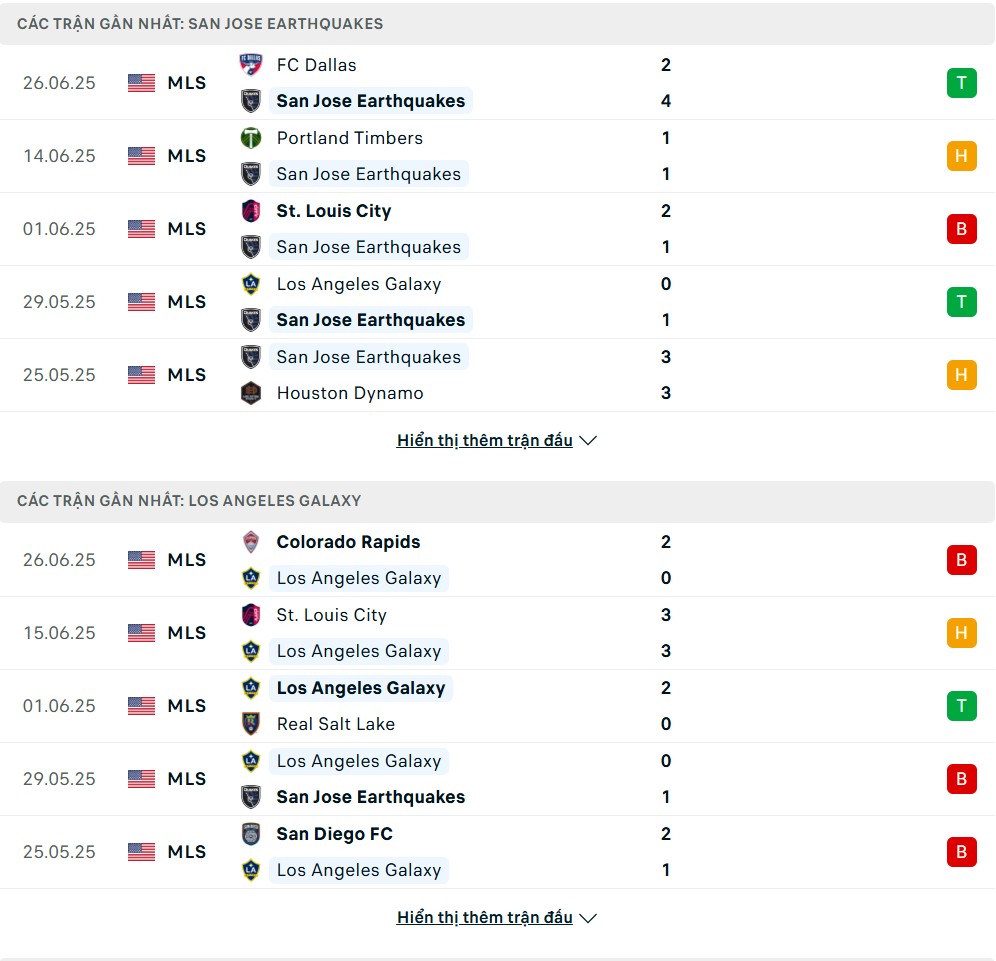
Task: Open "Hiển thị thêm trận đấu" under Earthquakes section
Action: 485,440
